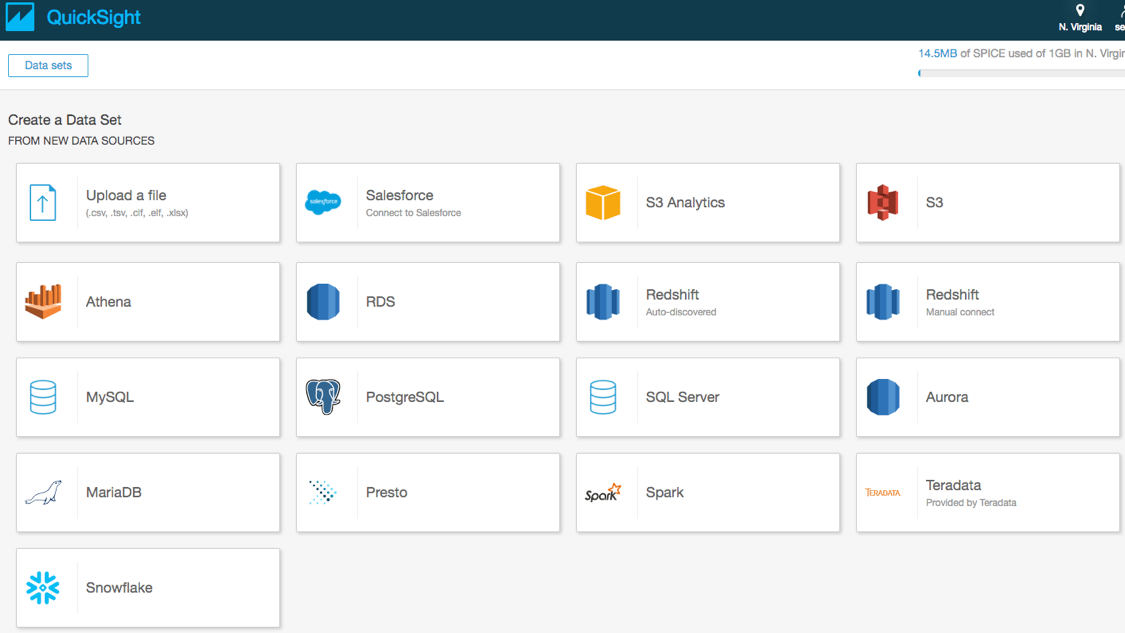Select the Presto dotted icon
The height and width of the screenshot is (633, 1125).
323,492
